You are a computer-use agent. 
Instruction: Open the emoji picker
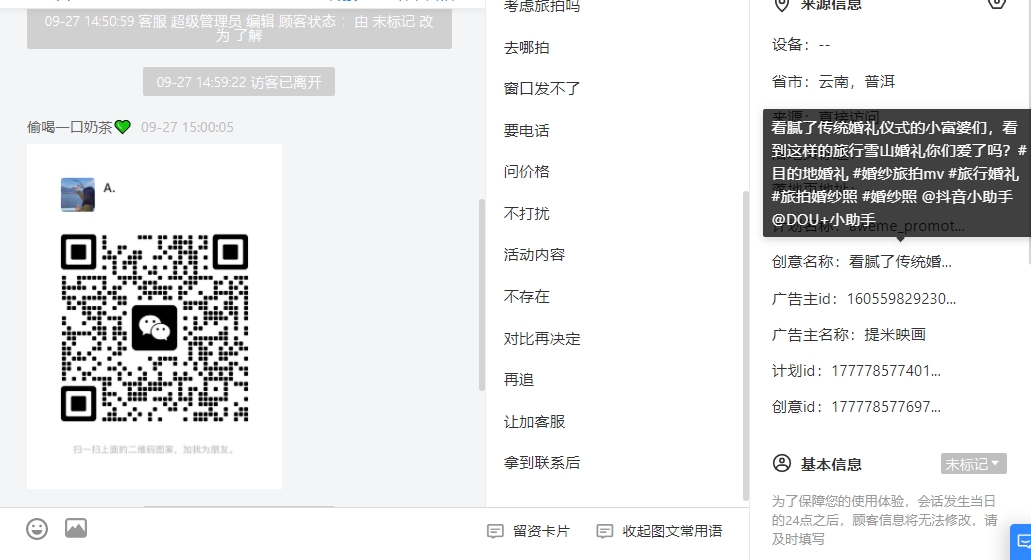coord(37,529)
